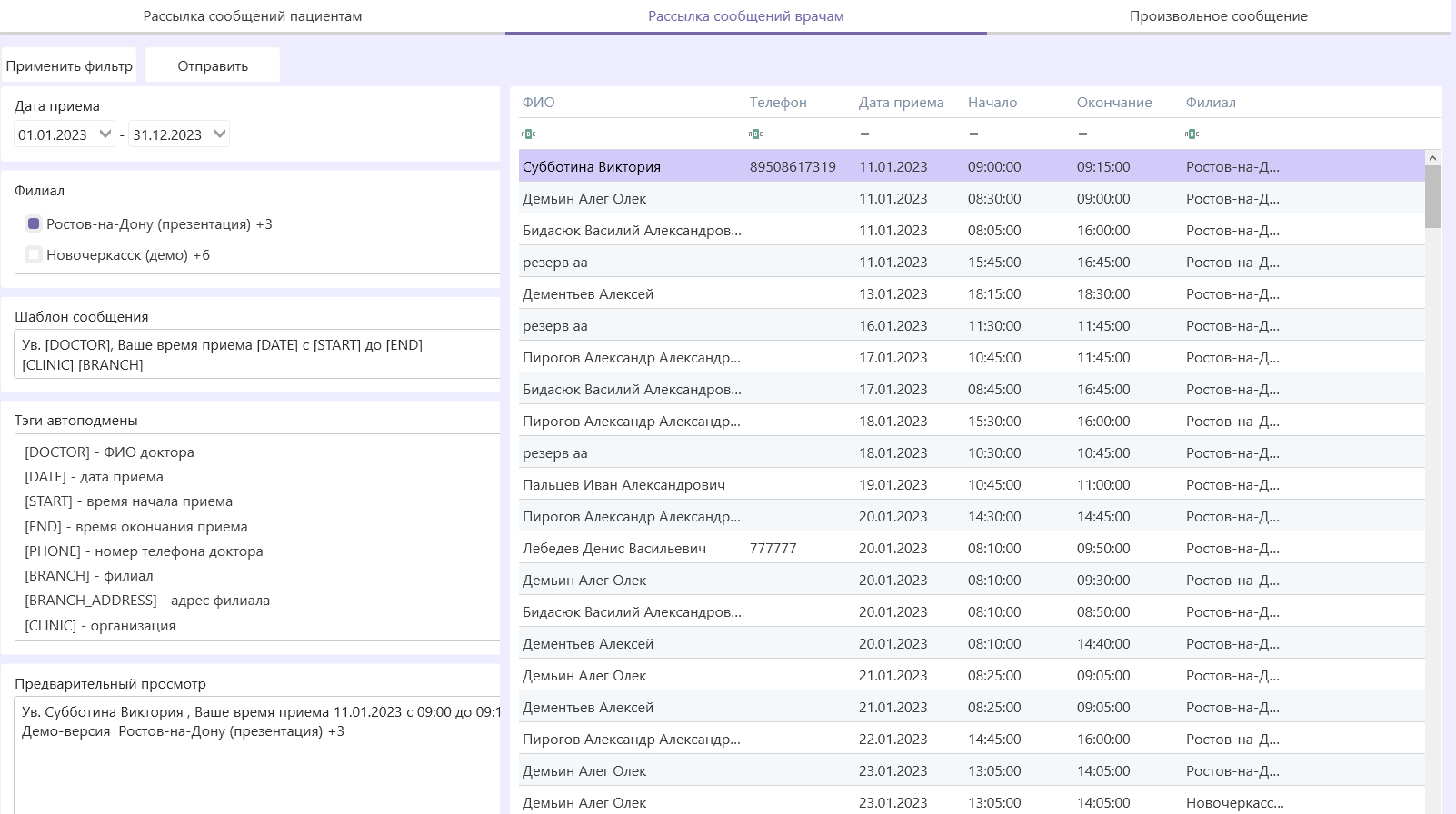Expand the 01.01.2023 start date dropdown arrow
This screenshot has width=1456, height=814.
105,134
